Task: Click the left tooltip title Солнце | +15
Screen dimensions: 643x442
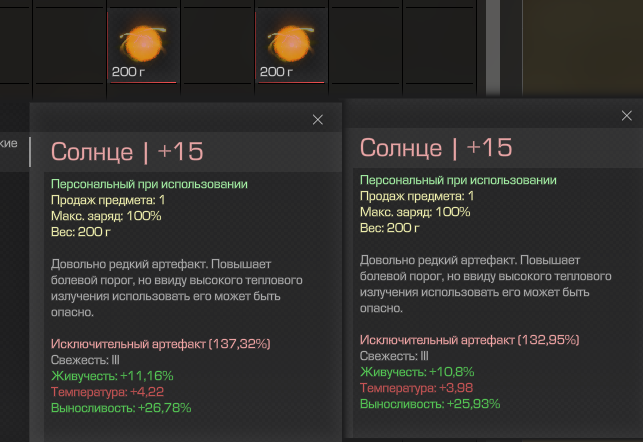Action: [x=126, y=152]
